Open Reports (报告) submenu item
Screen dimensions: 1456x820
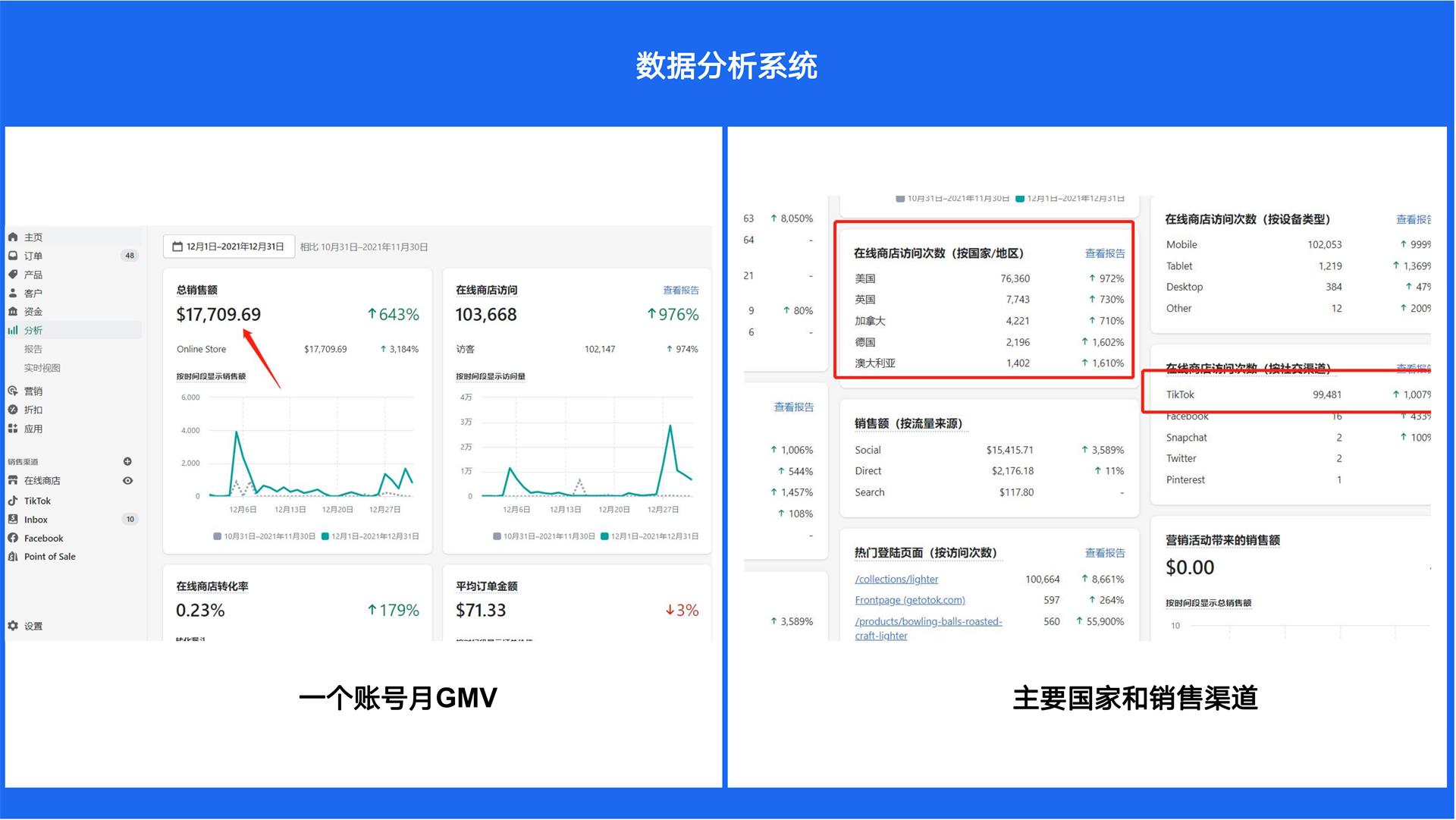[33, 349]
